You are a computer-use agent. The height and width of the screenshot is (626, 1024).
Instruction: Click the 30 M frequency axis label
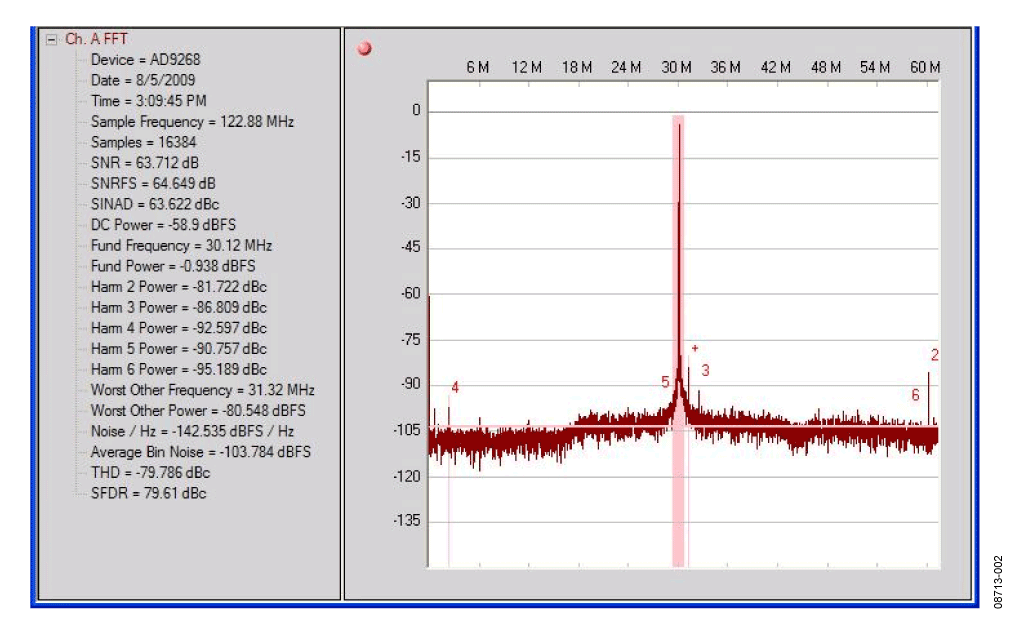677,67
